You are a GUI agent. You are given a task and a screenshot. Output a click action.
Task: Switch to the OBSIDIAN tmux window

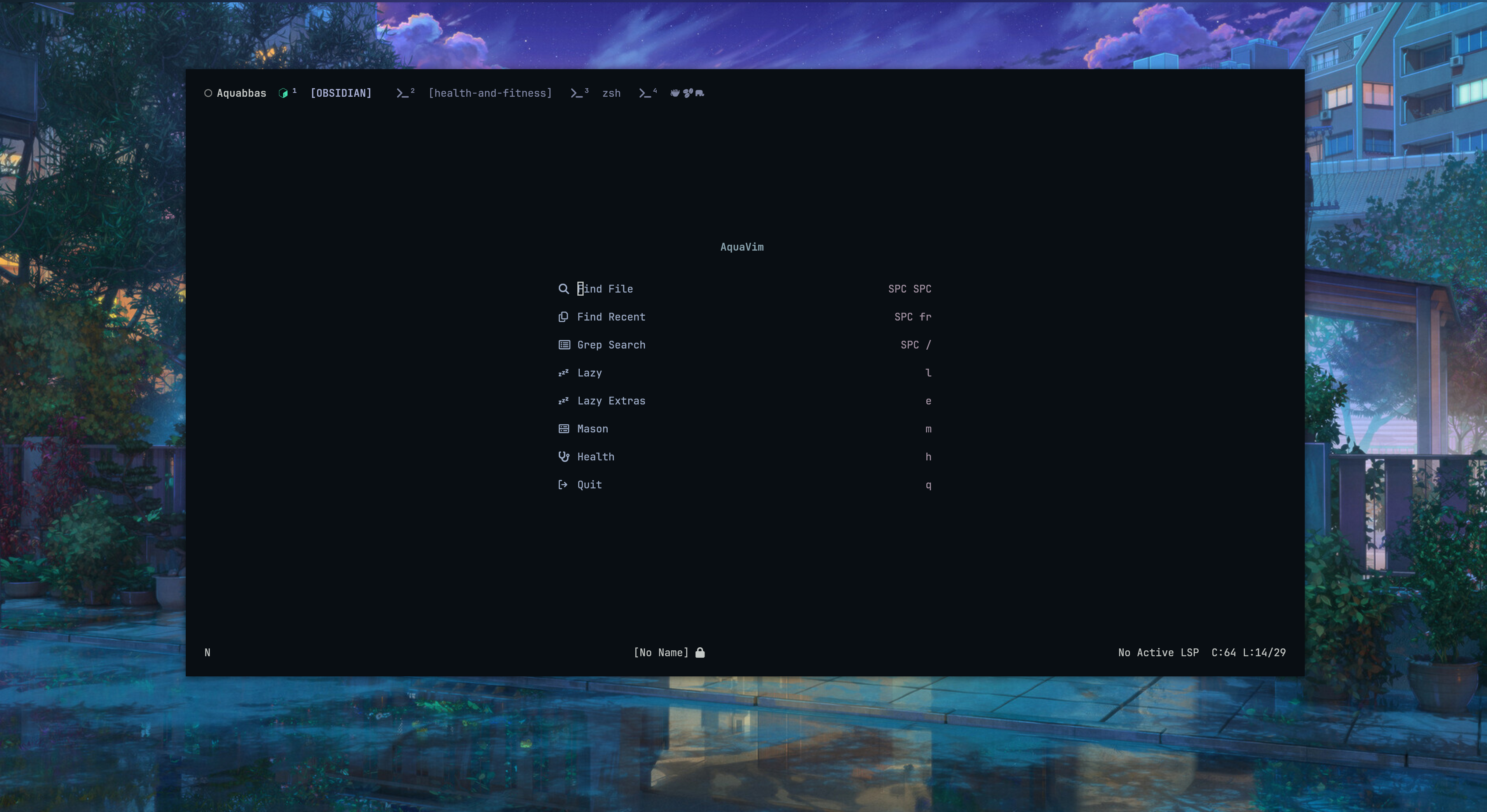pyautogui.click(x=341, y=93)
